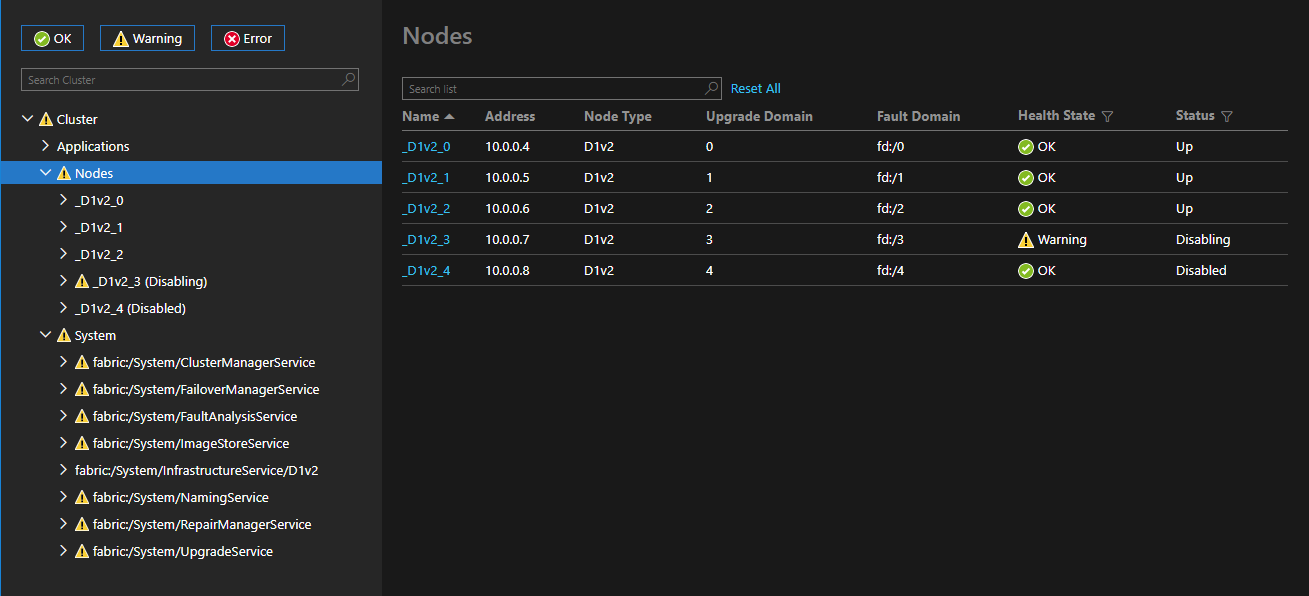The height and width of the screenshot is (596, 1309).
Task: Click the magnifier icon in Search list box
Action: coord(712,88)
